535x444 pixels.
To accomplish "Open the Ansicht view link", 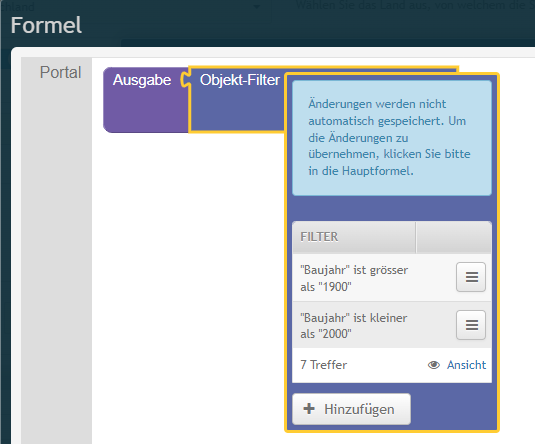I will 466,365.
